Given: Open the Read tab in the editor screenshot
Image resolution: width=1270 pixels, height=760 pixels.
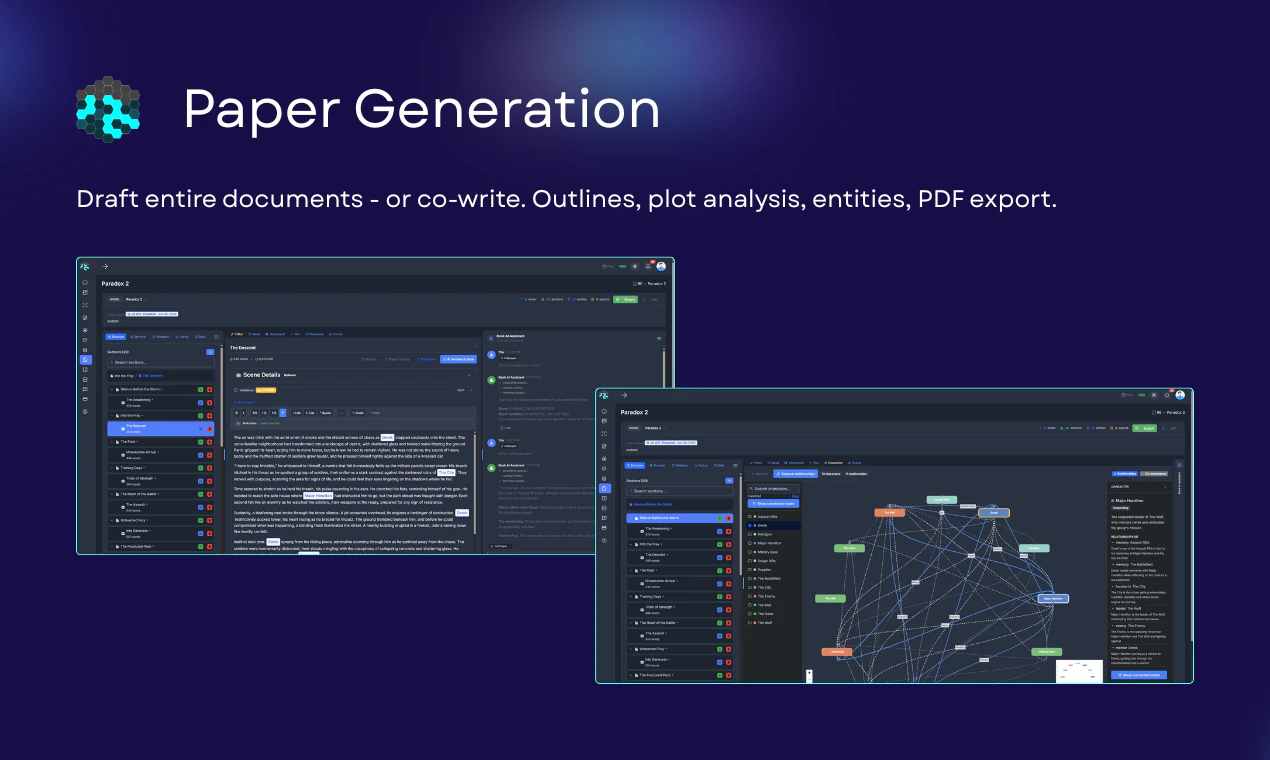Looking at the screenshot, I should point(254,334).
